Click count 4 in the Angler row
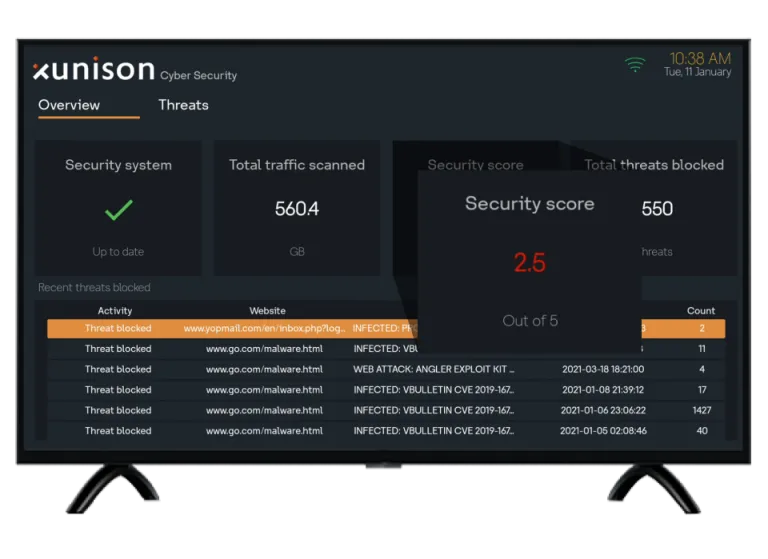The width and height of the screenshot is (768, 559). point(702,369)
